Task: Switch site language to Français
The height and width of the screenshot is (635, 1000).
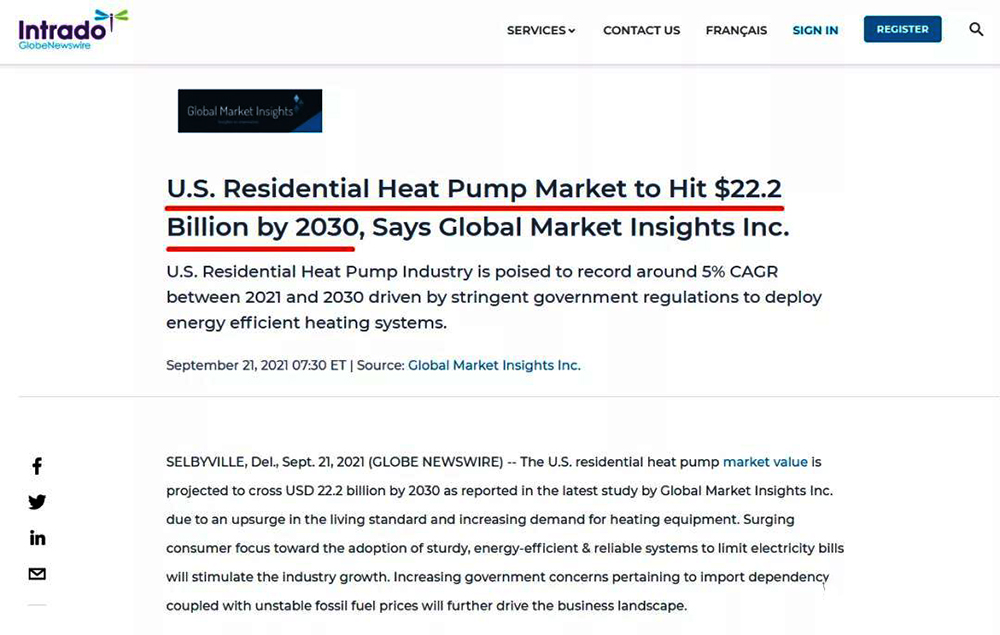Action: pyautogui.click(x=736, y=30)
